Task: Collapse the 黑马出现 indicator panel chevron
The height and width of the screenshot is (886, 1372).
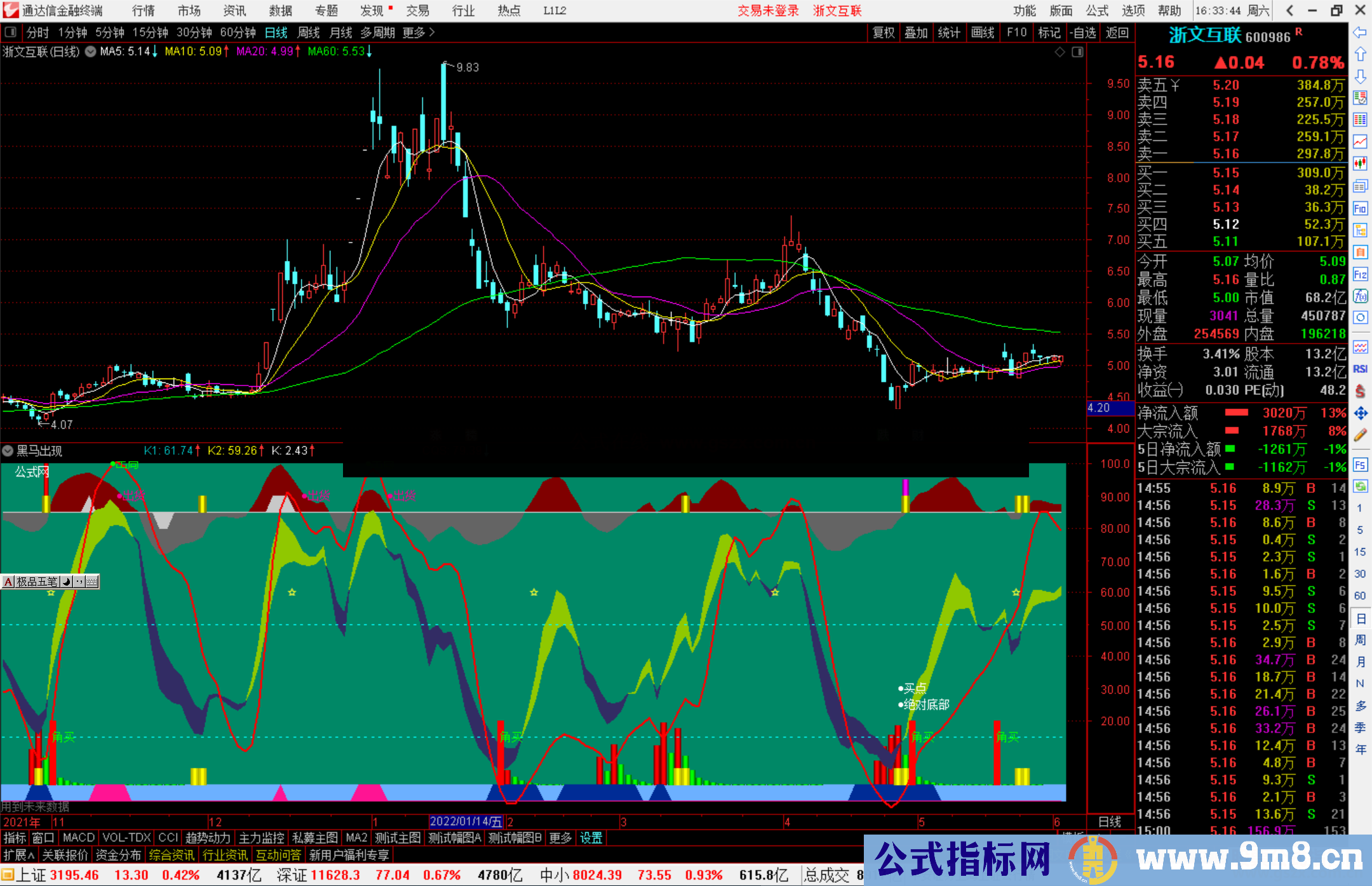Action: point(8,451)
